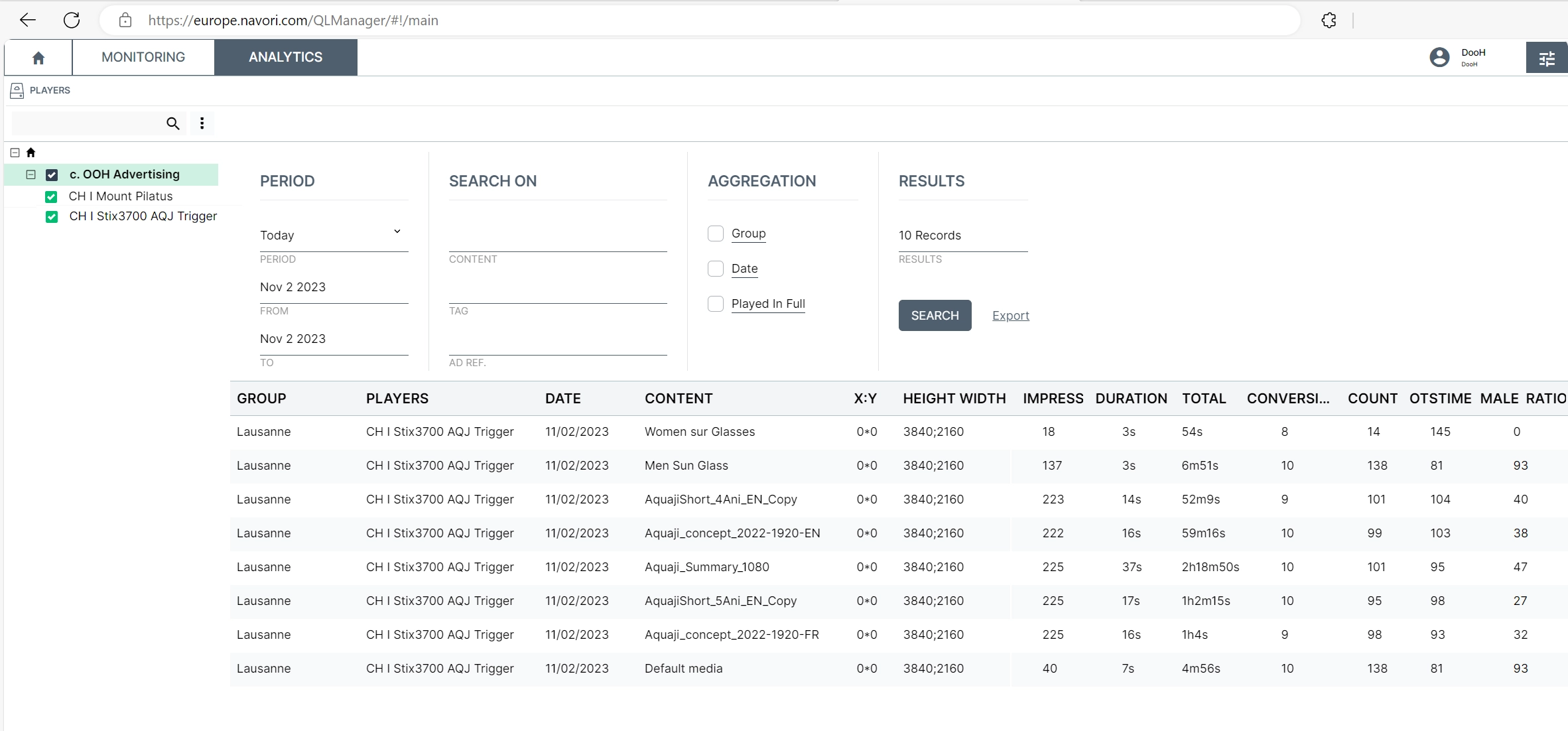Sort by the COUNT column header
Screen dimensions: 1568x731
[x=1373, y=399]
